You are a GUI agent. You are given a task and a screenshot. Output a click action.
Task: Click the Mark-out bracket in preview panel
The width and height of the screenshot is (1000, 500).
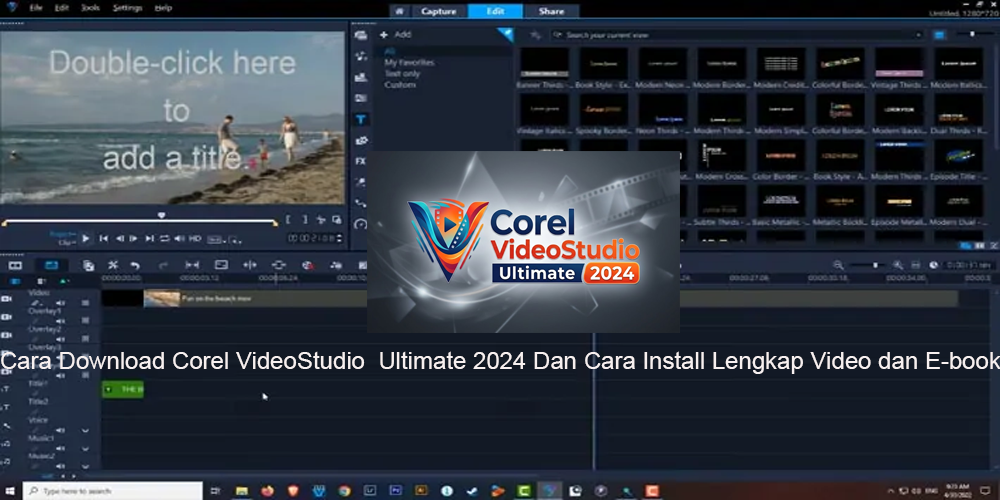tap(305, 219)
